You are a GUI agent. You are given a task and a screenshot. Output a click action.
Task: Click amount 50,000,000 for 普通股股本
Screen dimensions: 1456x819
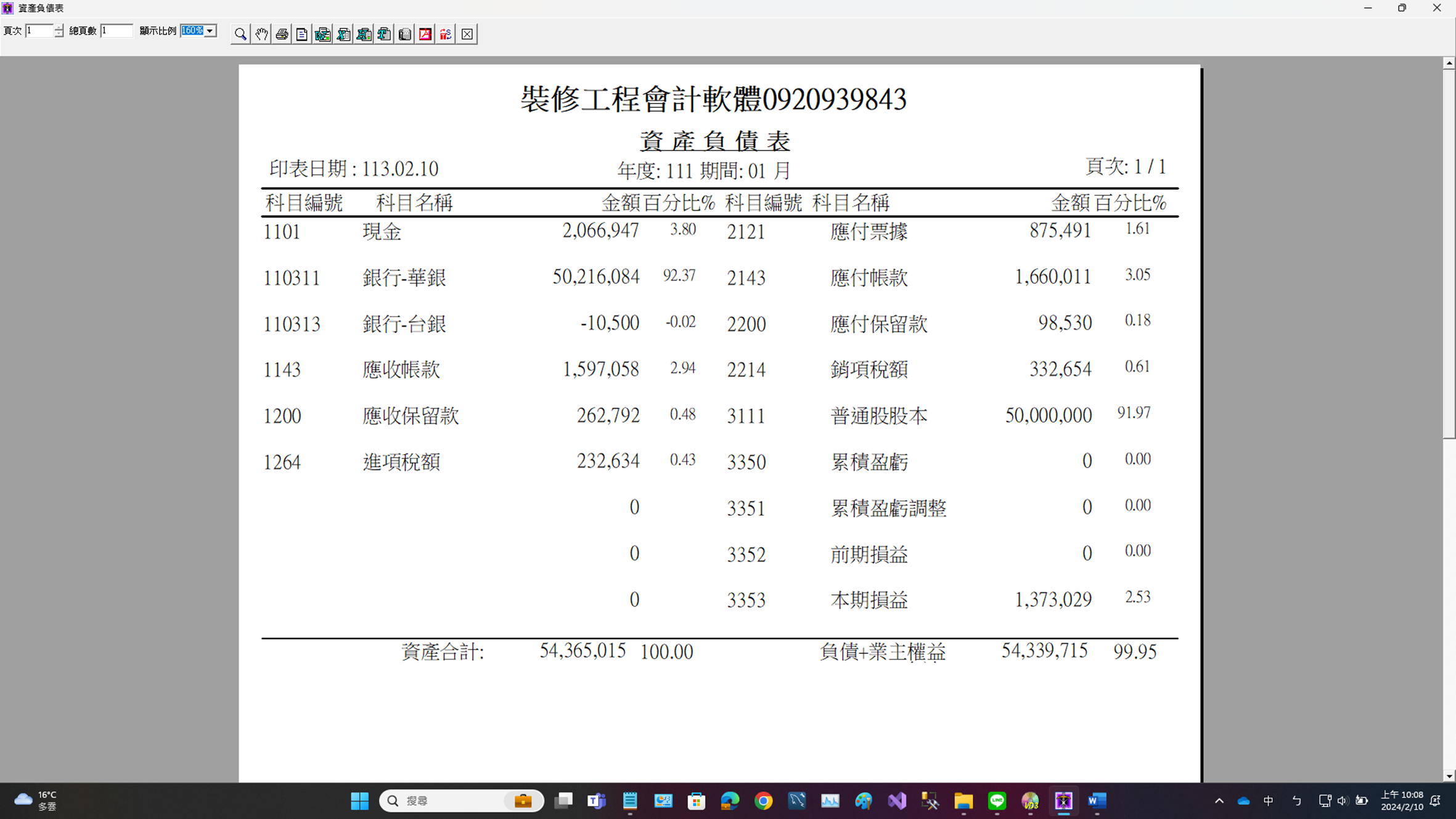click(1049, 415)
